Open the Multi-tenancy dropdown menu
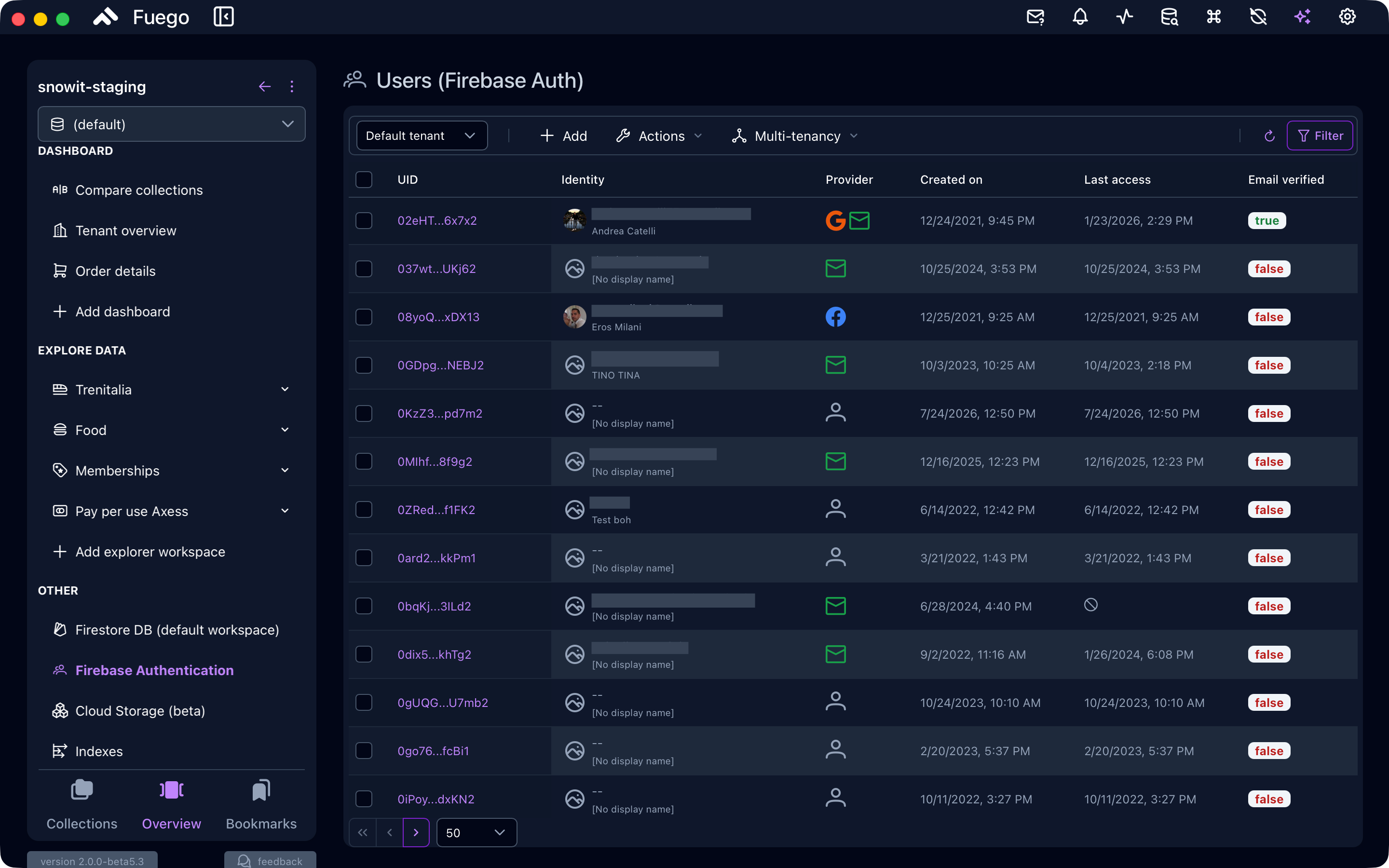The width and height of the screenshot is (1389, 868). point(794,136)
